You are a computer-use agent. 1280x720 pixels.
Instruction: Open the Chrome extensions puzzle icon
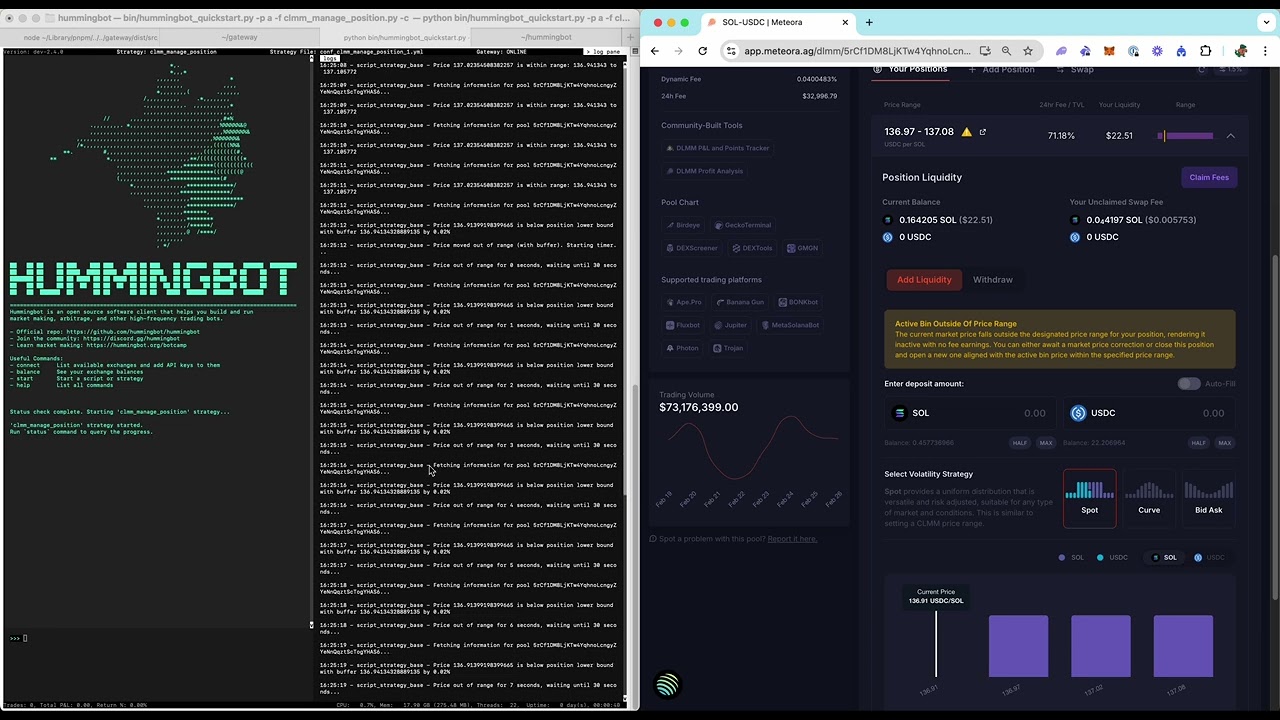pos(1205,51)
